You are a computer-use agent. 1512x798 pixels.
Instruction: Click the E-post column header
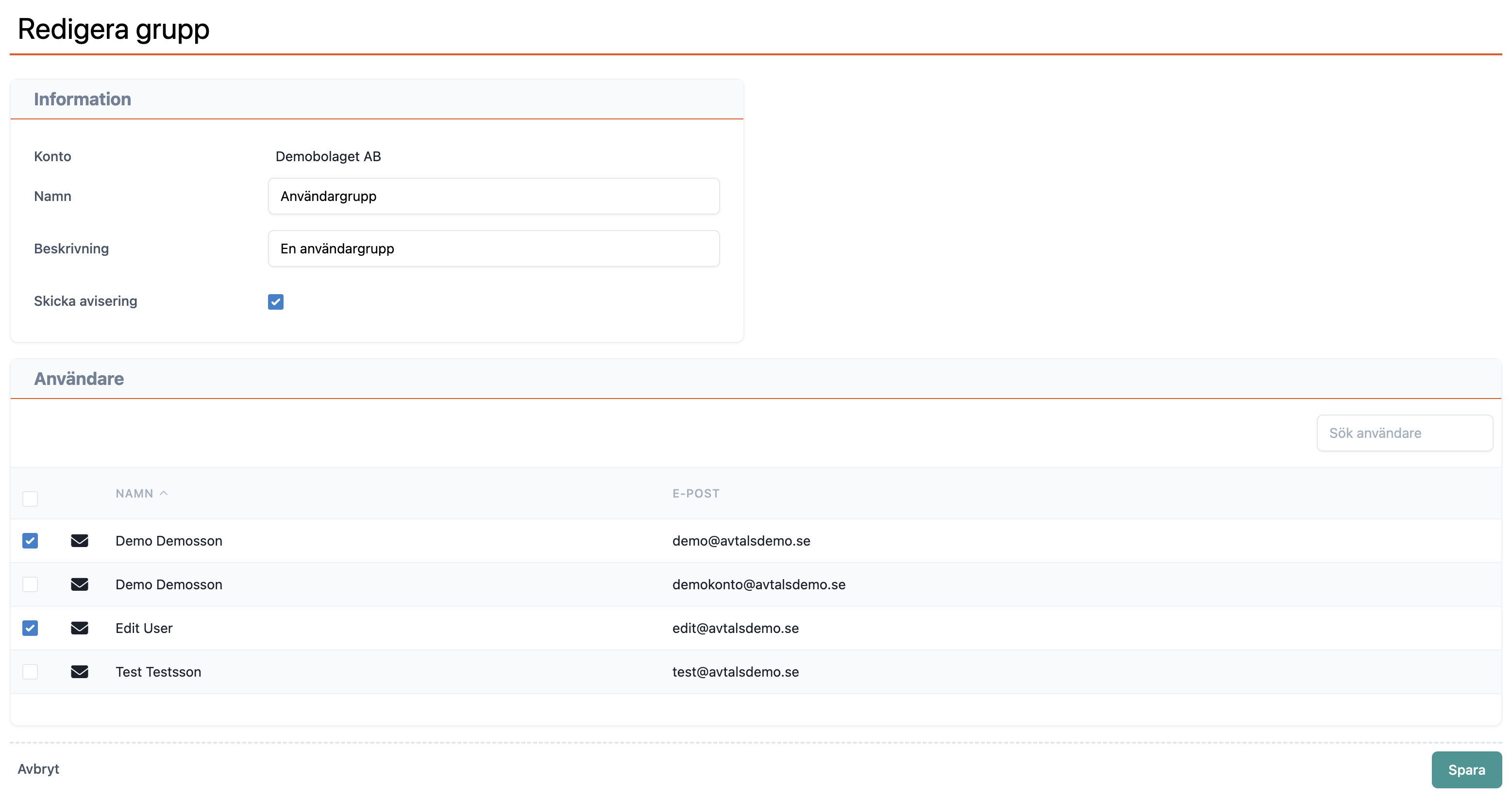coord(695,494)
